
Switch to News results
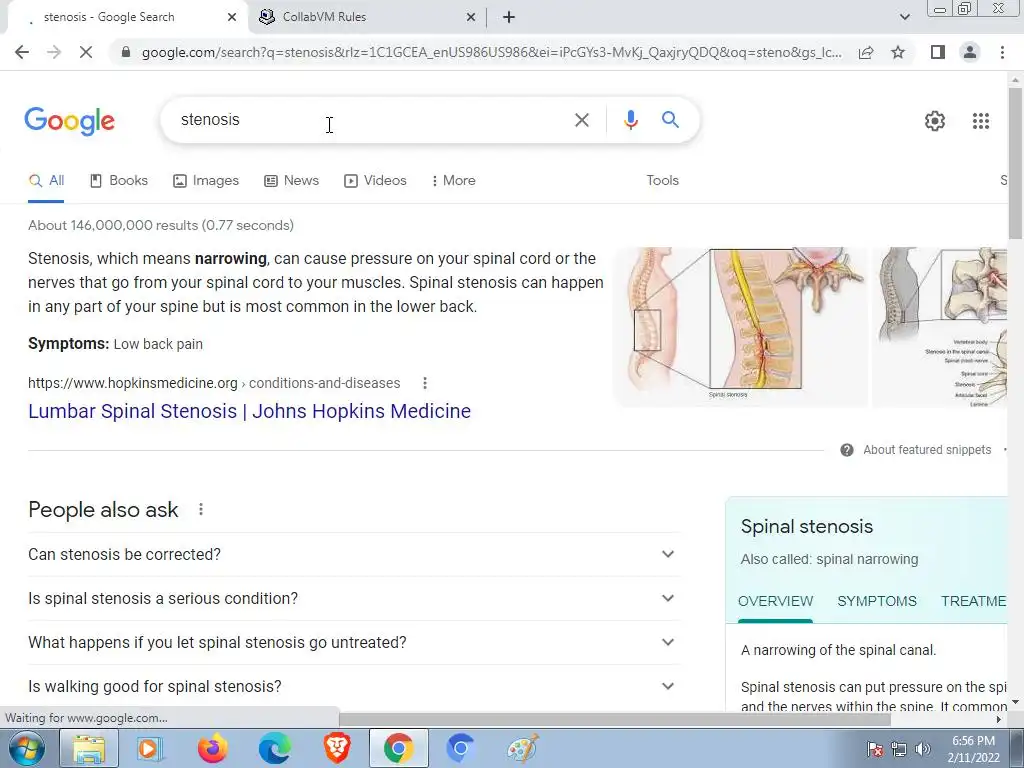coord(291,181)
